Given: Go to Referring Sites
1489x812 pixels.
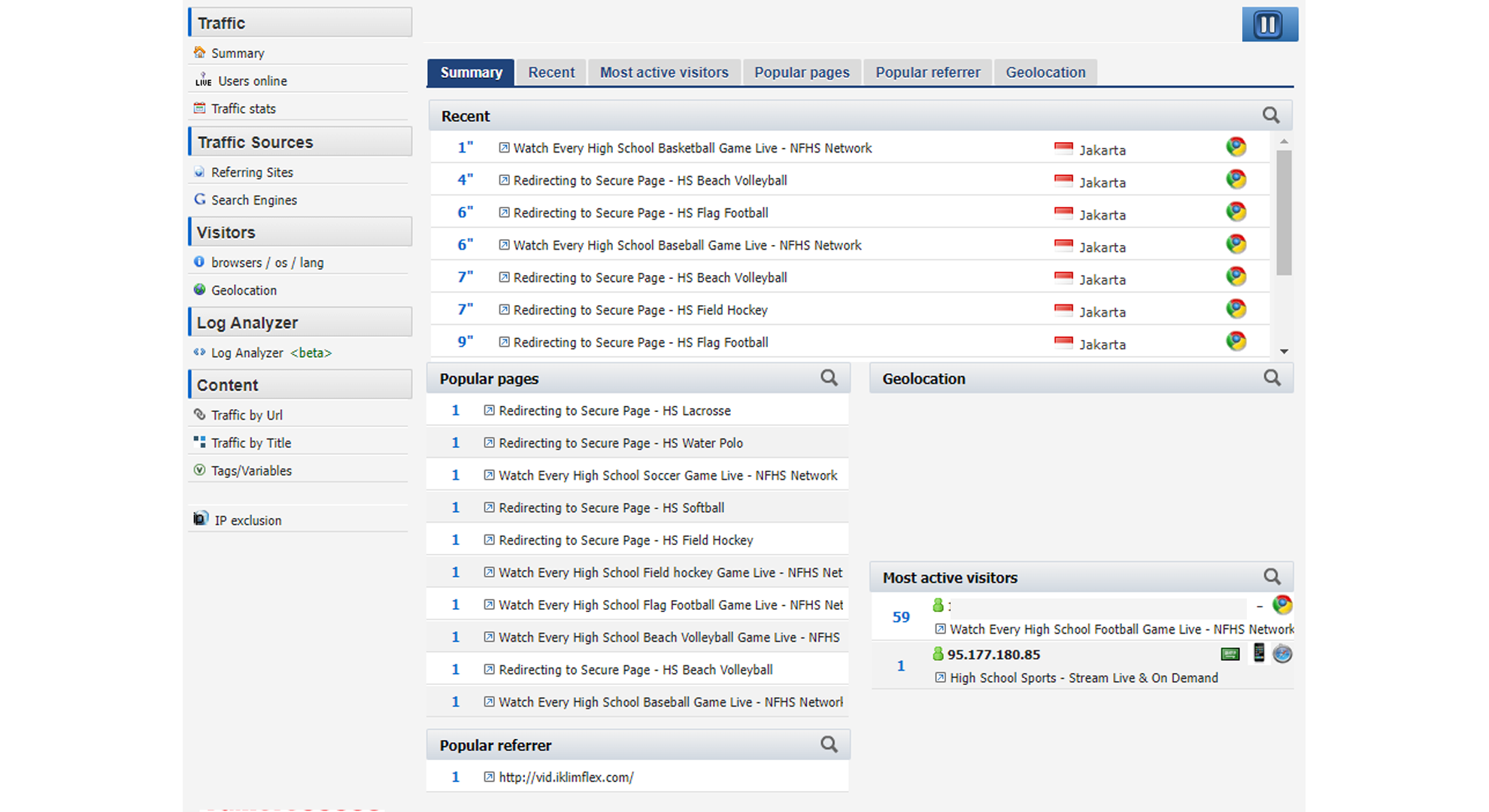Looking at the screenshot, I should 252,172.
